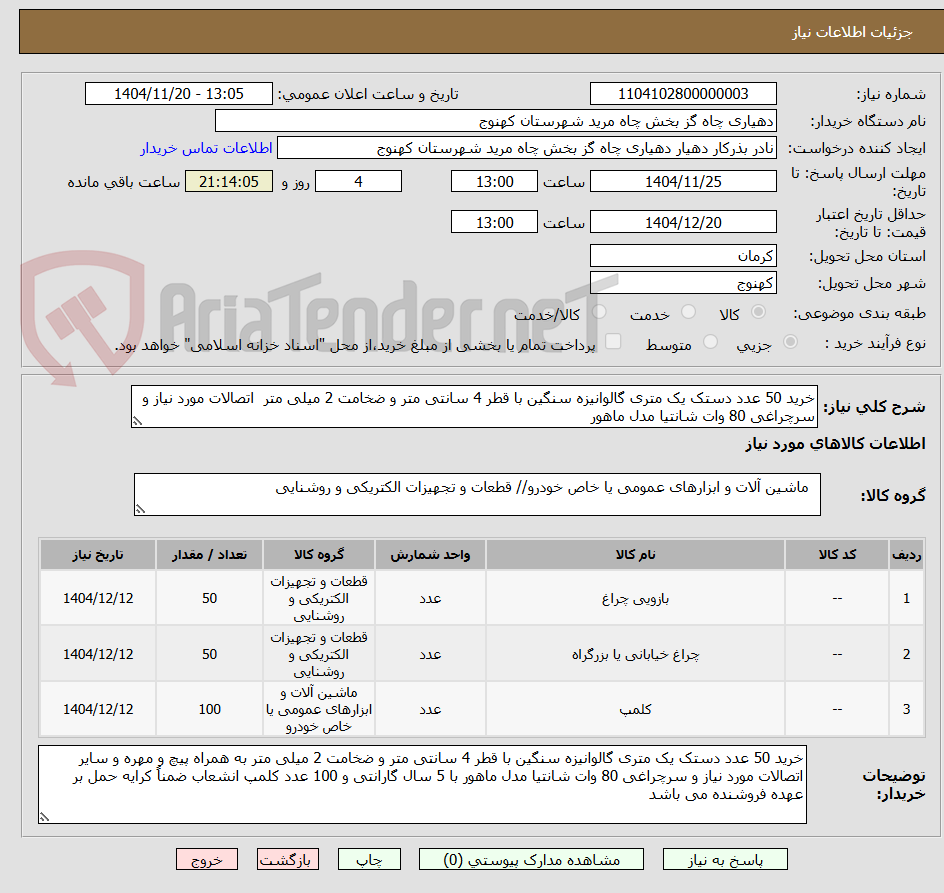Click the ایجاد کننده درخواست field
This screenshot has height=893, width=944.
tap(527, 148)
